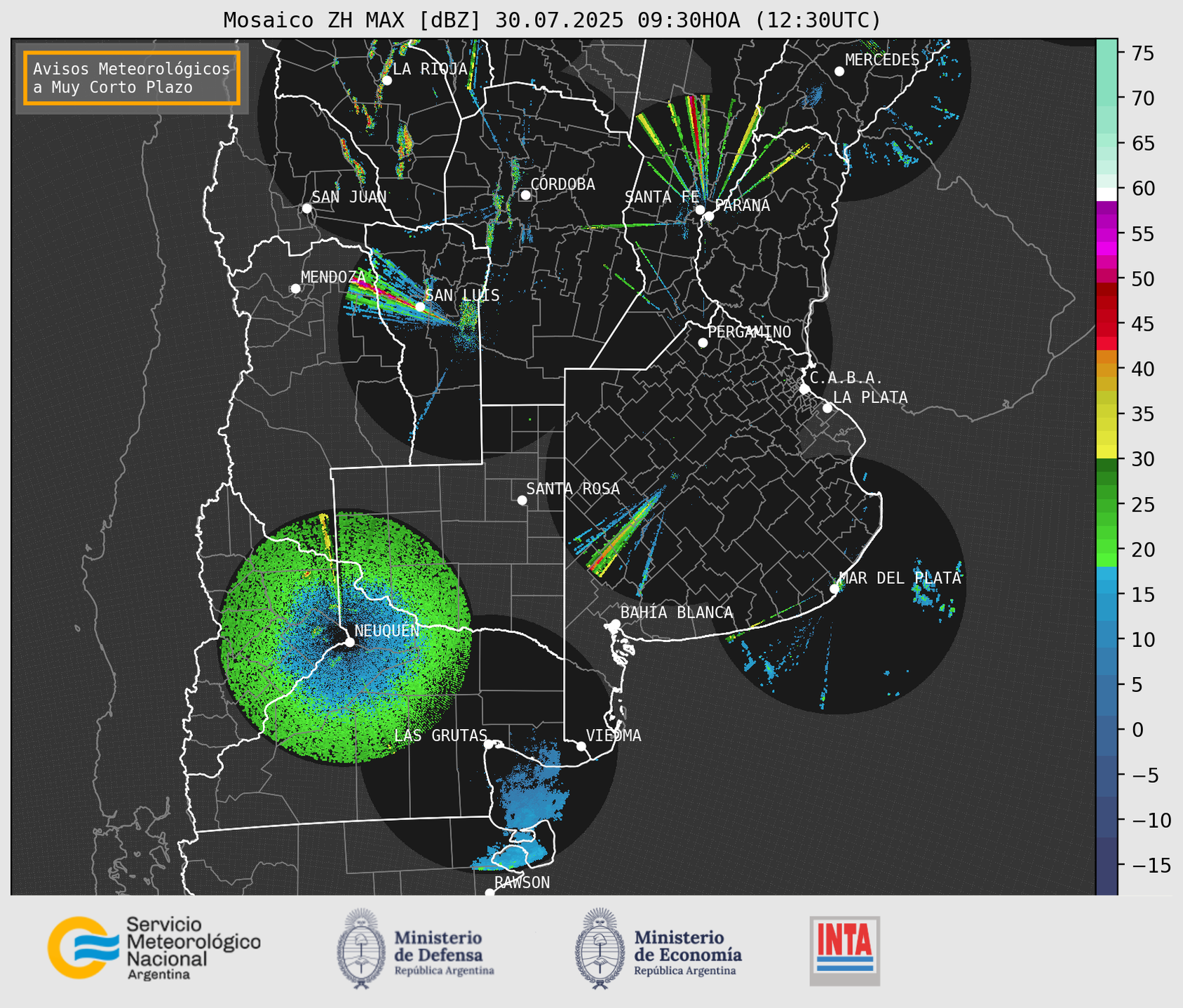Click the Las Grutas marker dot
Viewport: 1183px width, 1008px height.
[x=489, y=744]
